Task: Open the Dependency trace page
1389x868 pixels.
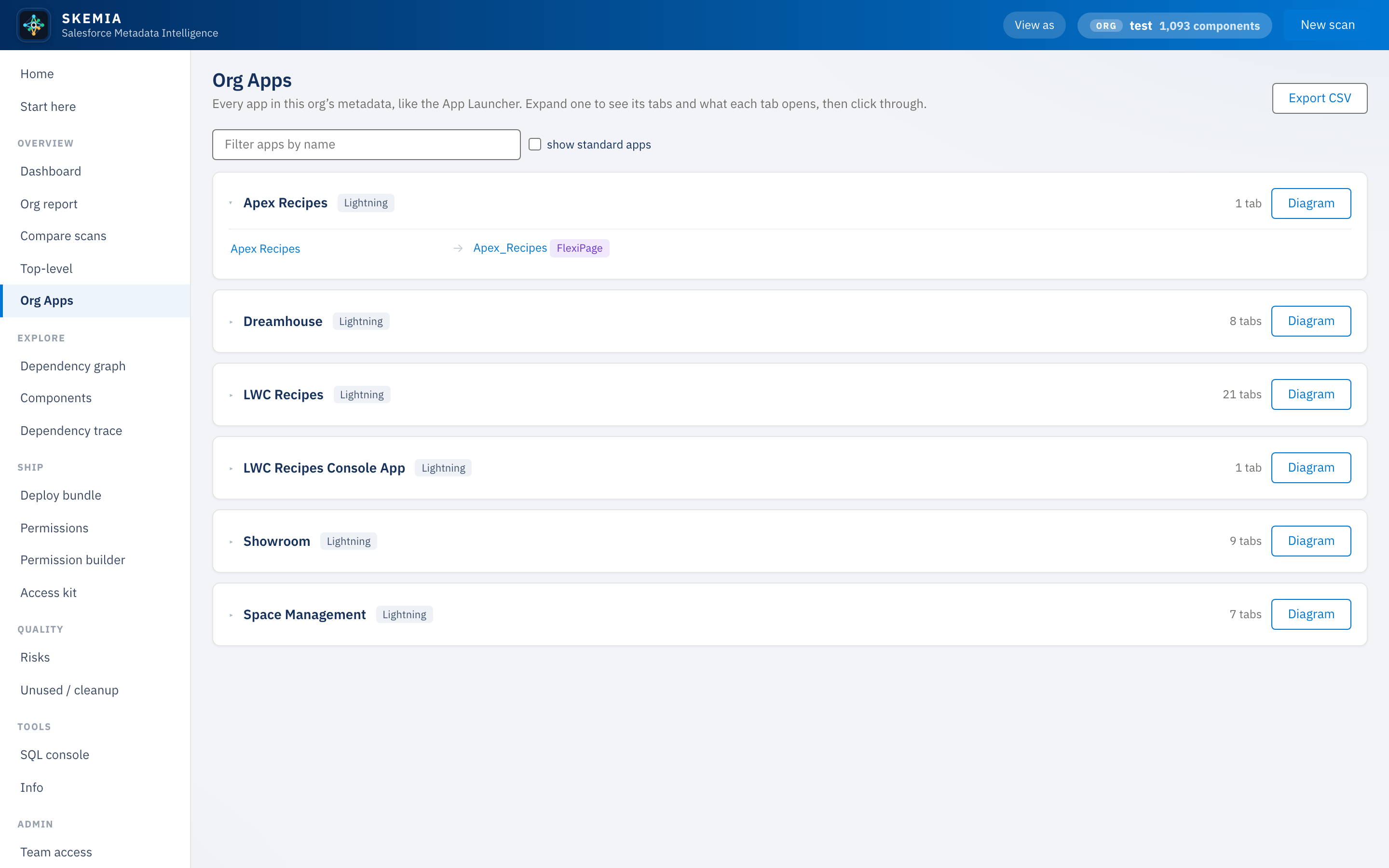Action: pos(95,431)
